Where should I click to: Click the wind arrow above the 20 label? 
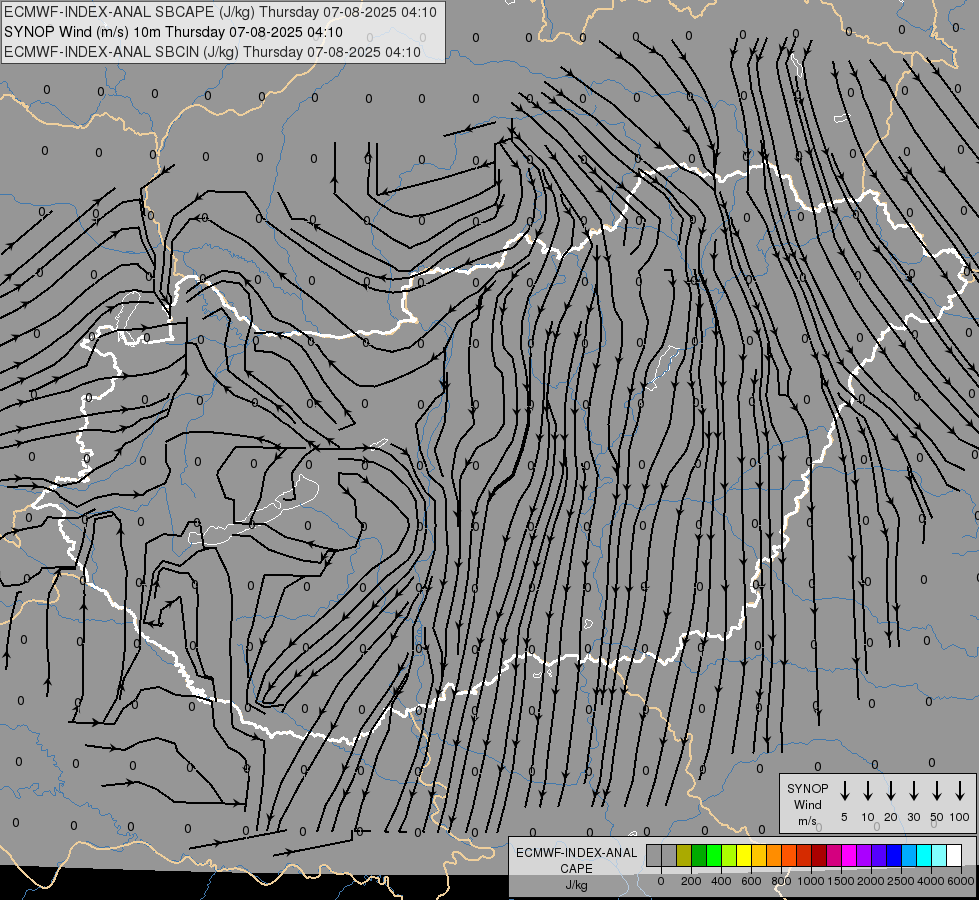click(890, 791)
